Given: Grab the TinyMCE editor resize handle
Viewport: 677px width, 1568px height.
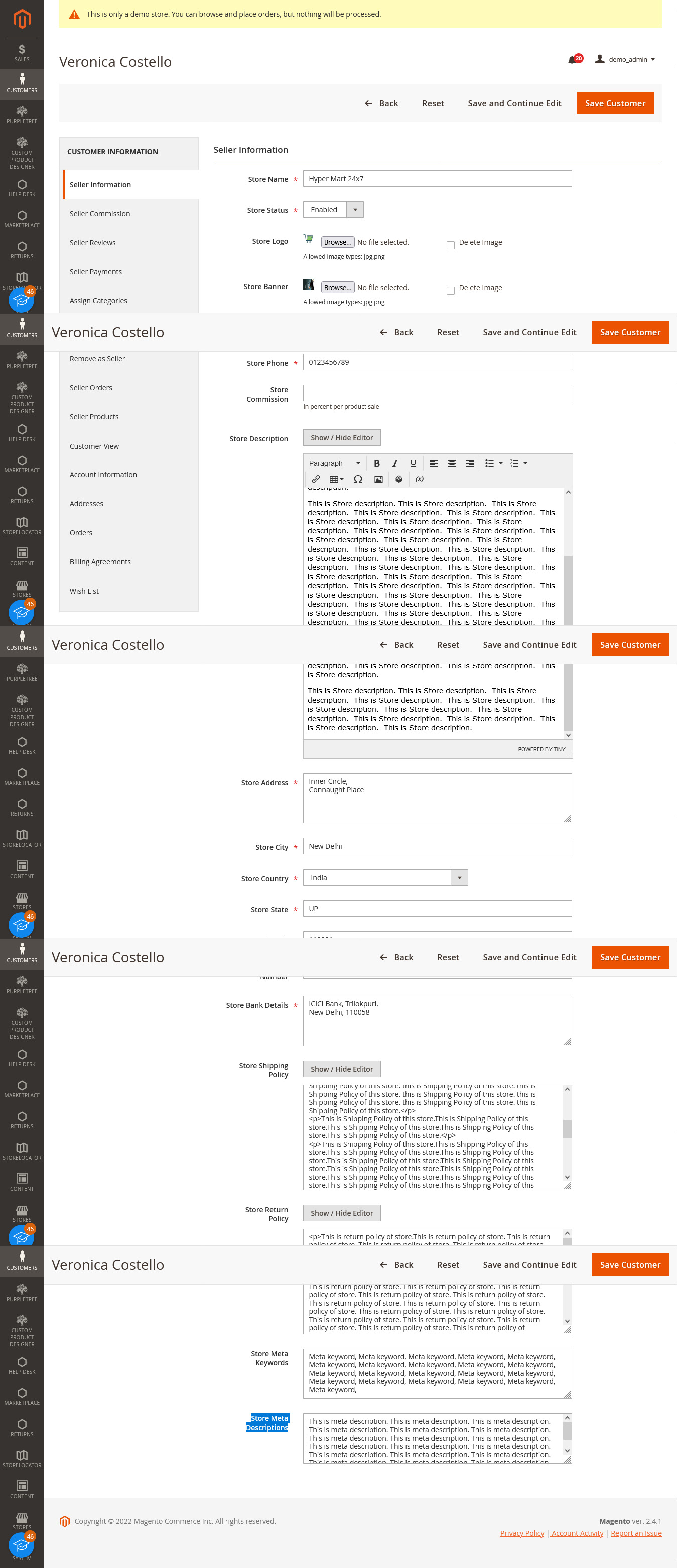Looking at the screenshot, I should tap(569, 755).
